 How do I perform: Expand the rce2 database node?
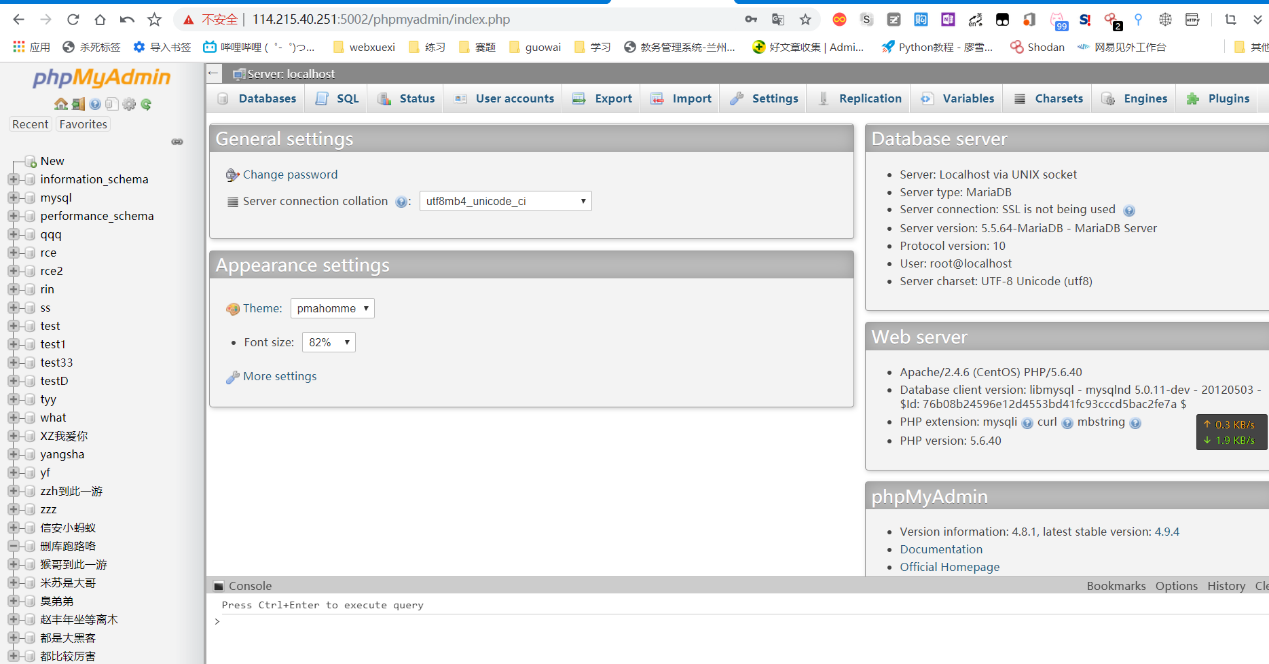(x=13, y=271)
